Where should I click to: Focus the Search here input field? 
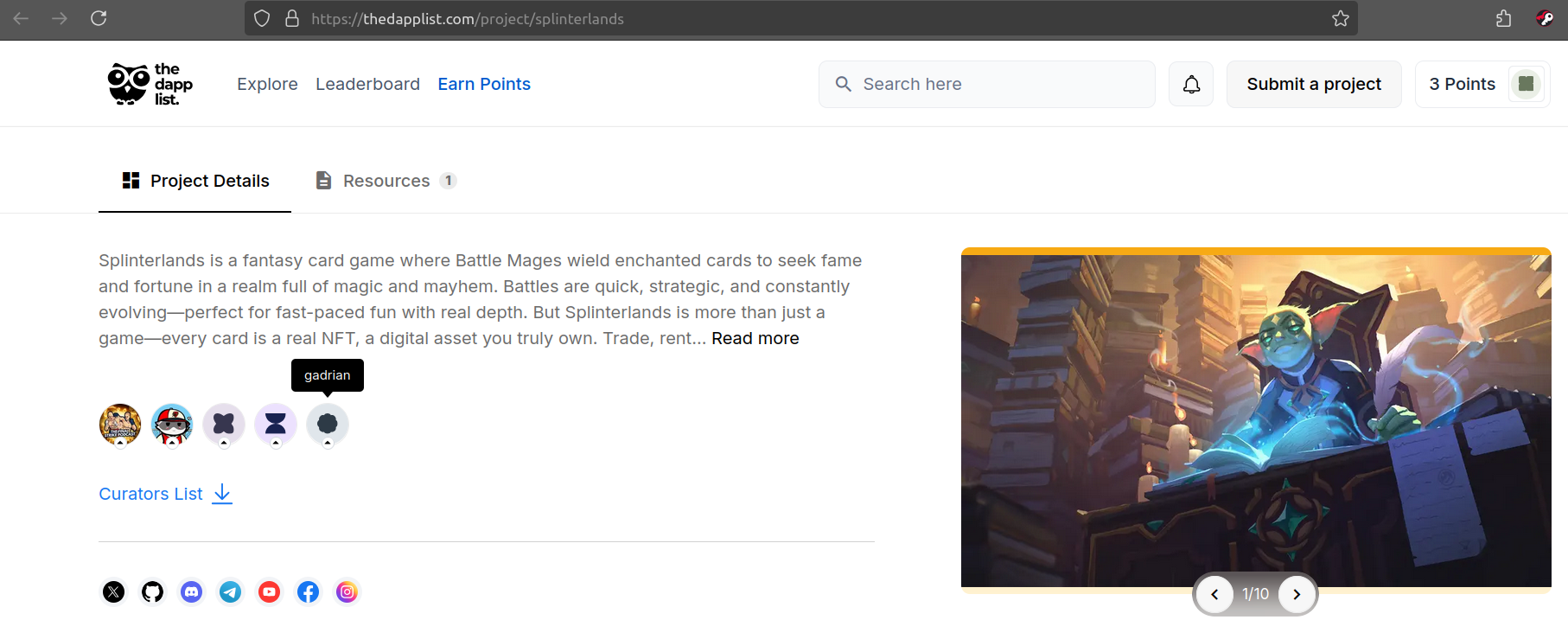[x=987, y=84]
